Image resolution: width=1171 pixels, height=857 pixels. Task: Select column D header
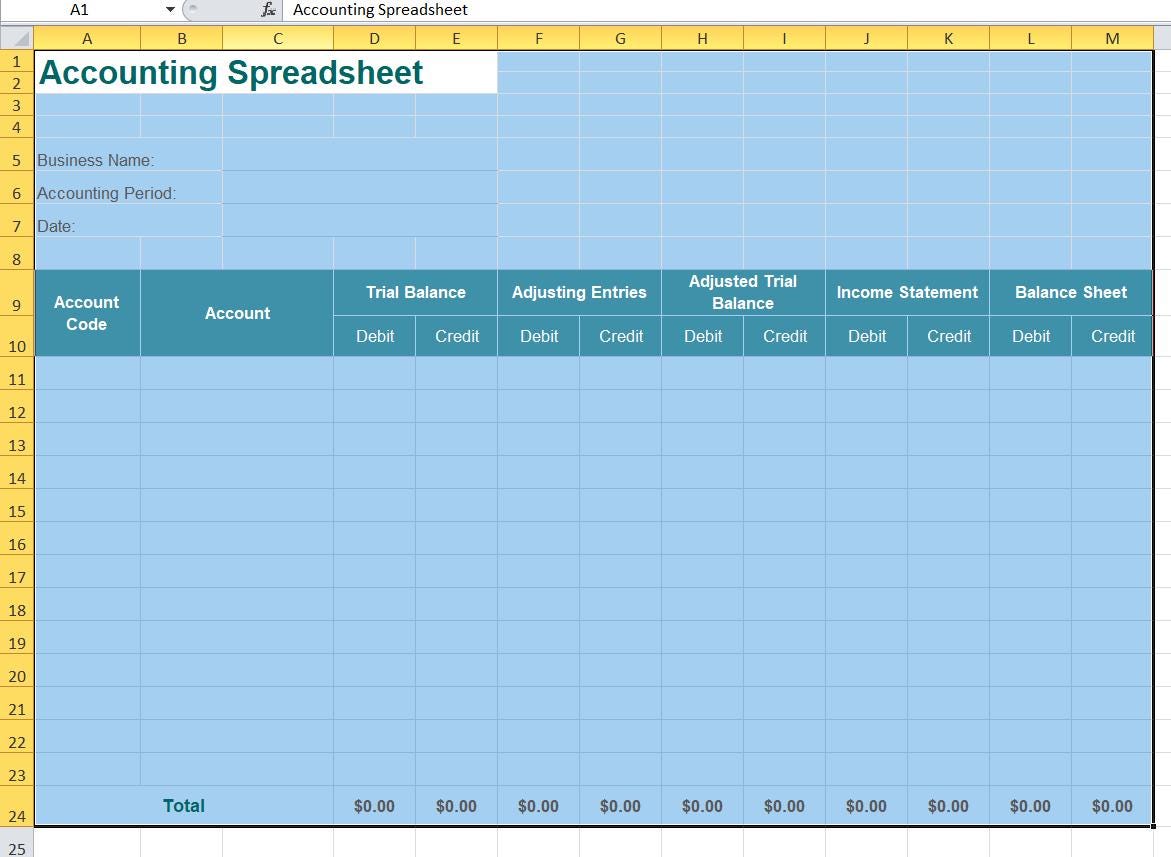pos(374,38)
